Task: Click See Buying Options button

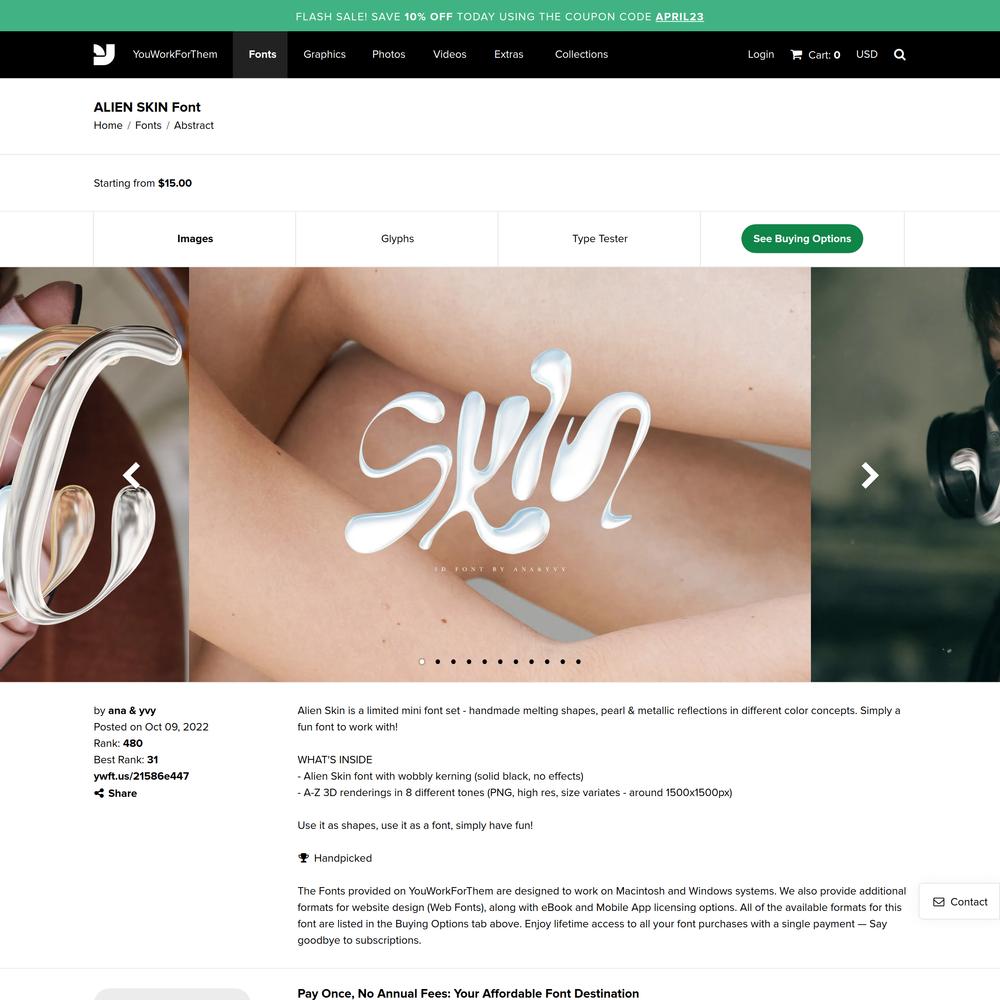Action: pyautogui.click(x=802, y=239)
